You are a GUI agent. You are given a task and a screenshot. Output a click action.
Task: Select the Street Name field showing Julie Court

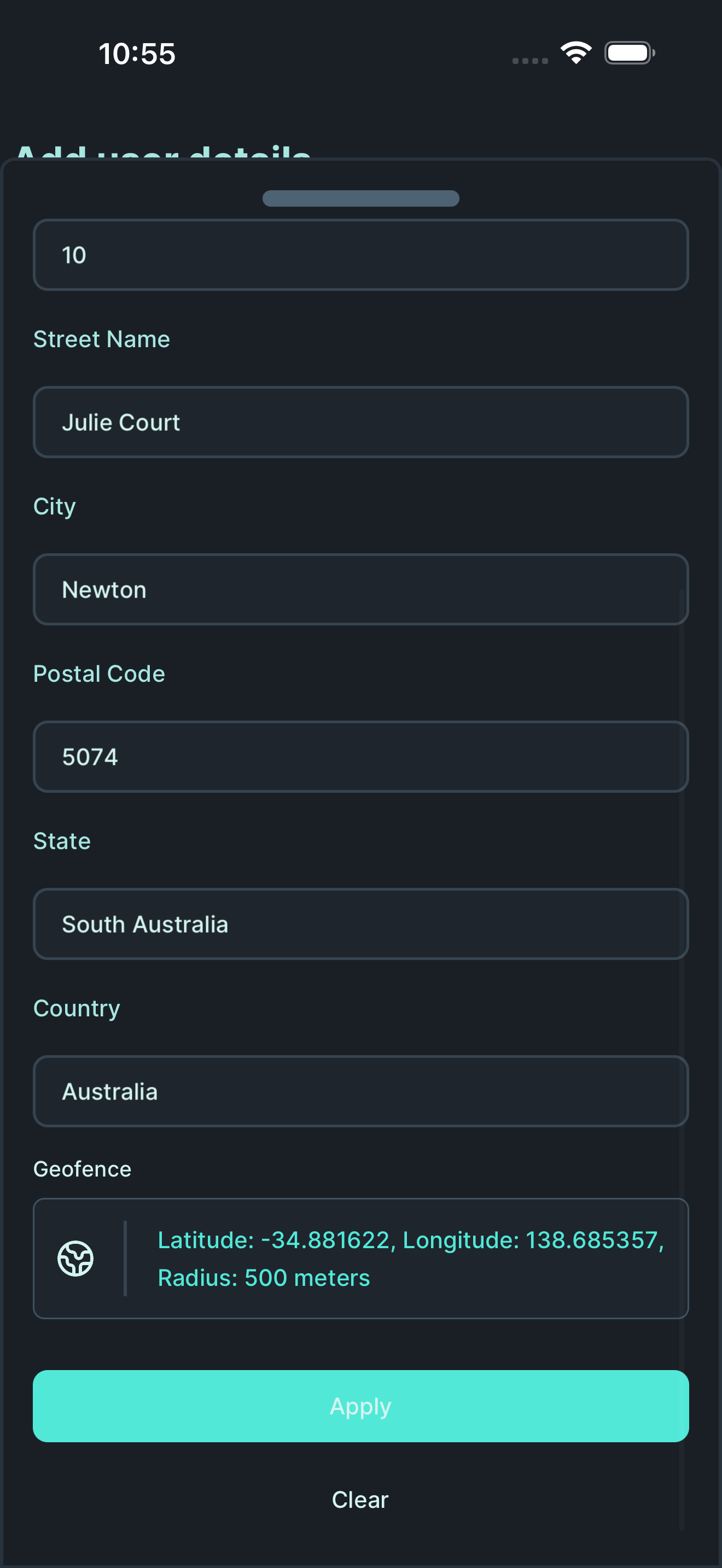tap(360, 422)
